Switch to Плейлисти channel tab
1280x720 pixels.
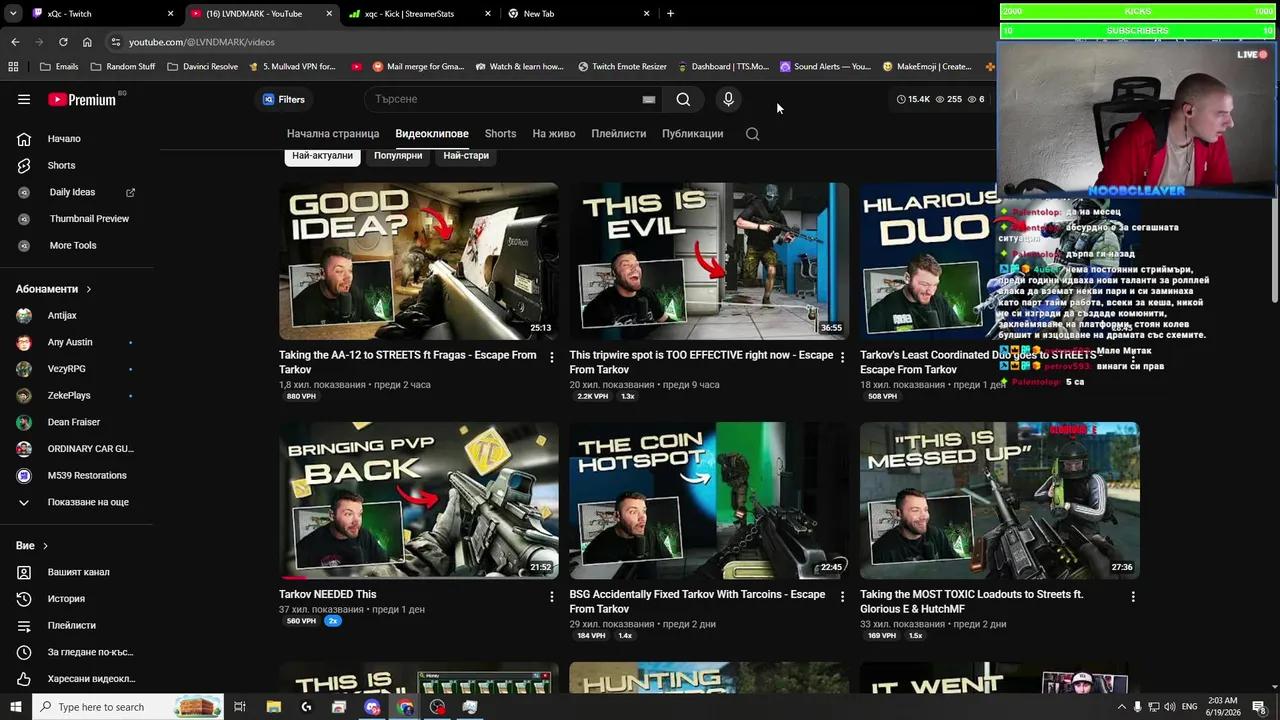point(618,134)
